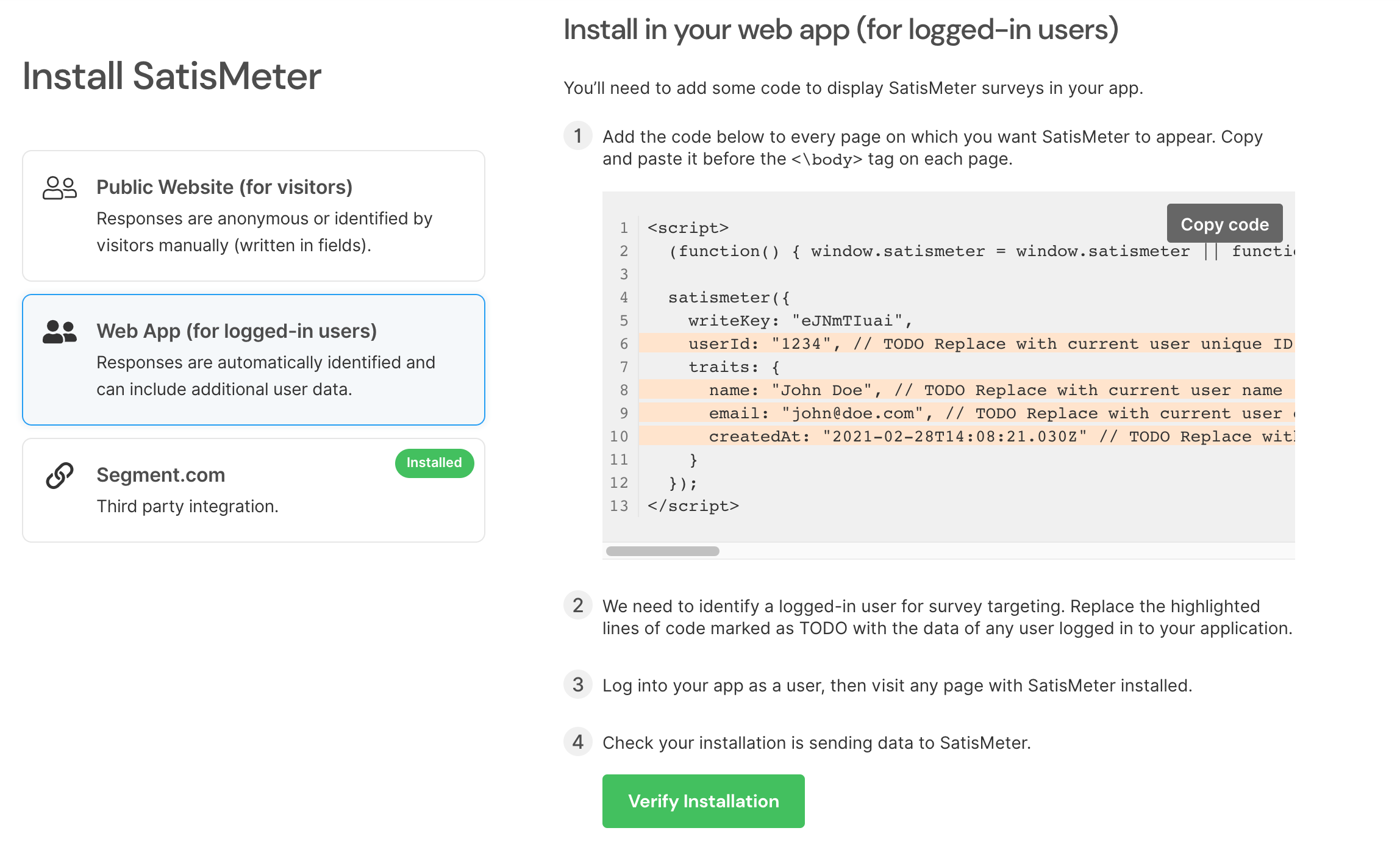This screenshot has height=850, width=1400.
Task: Click the Segment.com chain link icon
Action: (60, 476)
